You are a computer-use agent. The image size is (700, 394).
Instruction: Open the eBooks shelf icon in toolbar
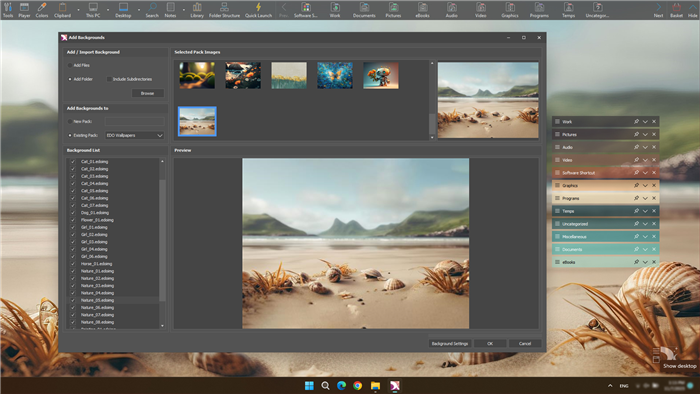point(422,9)
